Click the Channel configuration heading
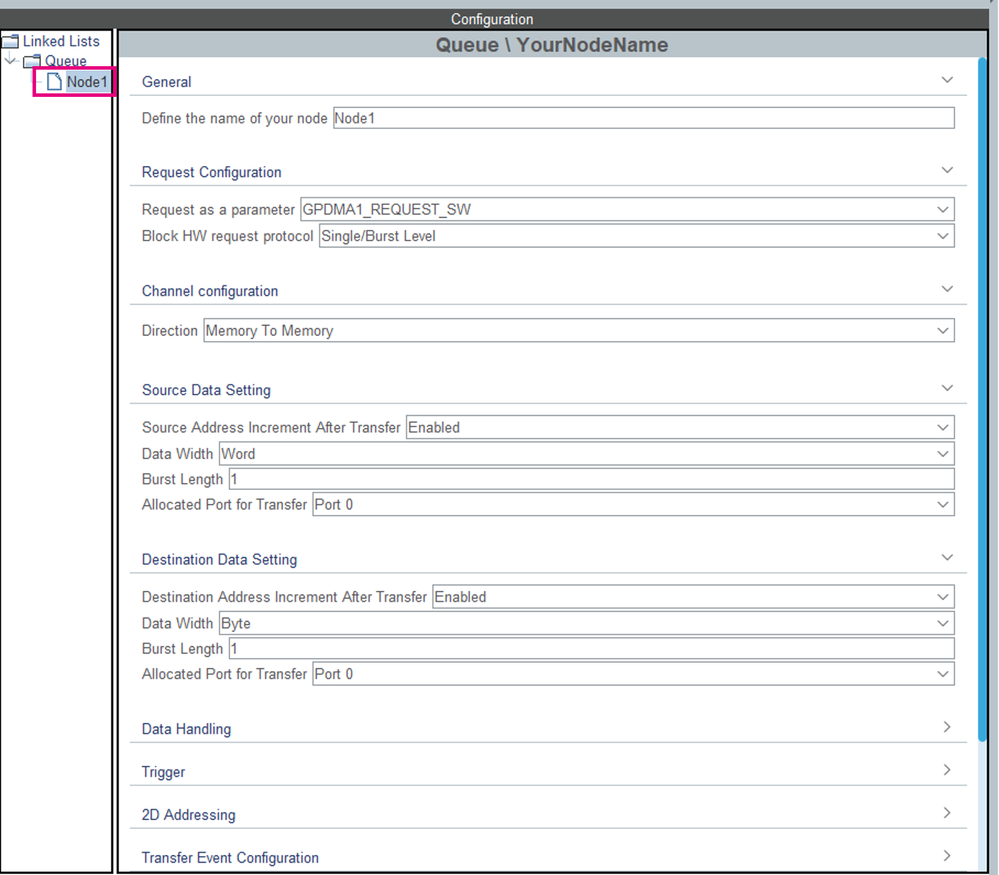Image resolution: width=999 pixels, height=875 pixels. point(210,291)
